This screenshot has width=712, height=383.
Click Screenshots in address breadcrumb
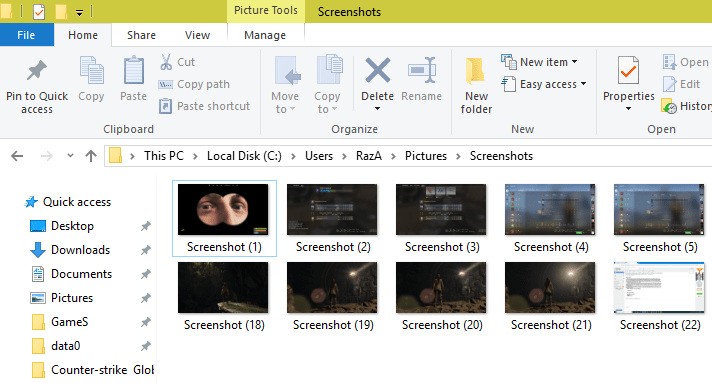point(501,156)
